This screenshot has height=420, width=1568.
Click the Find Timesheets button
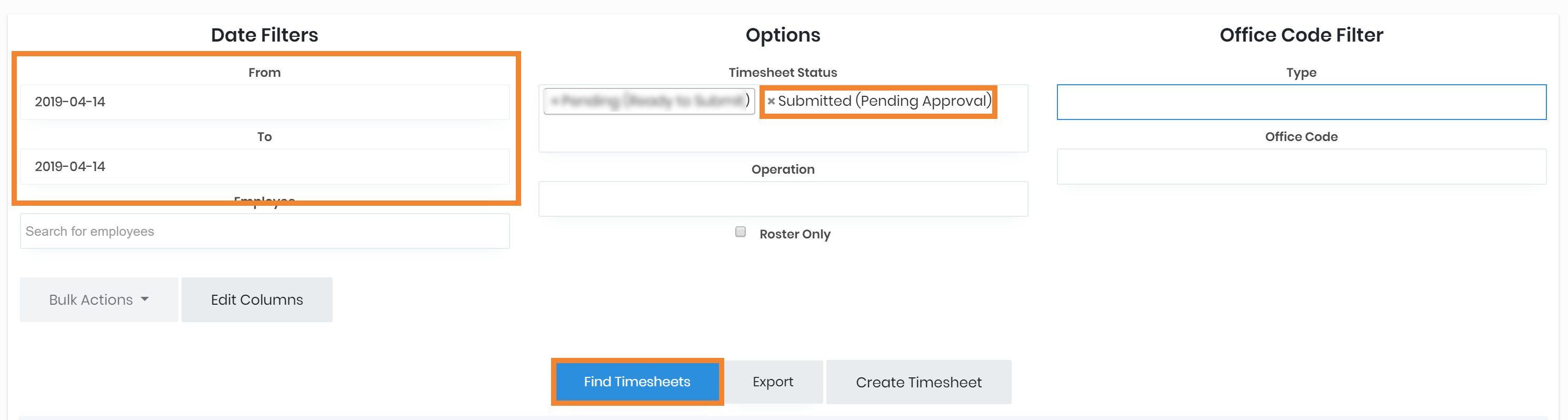pos(637,382)
